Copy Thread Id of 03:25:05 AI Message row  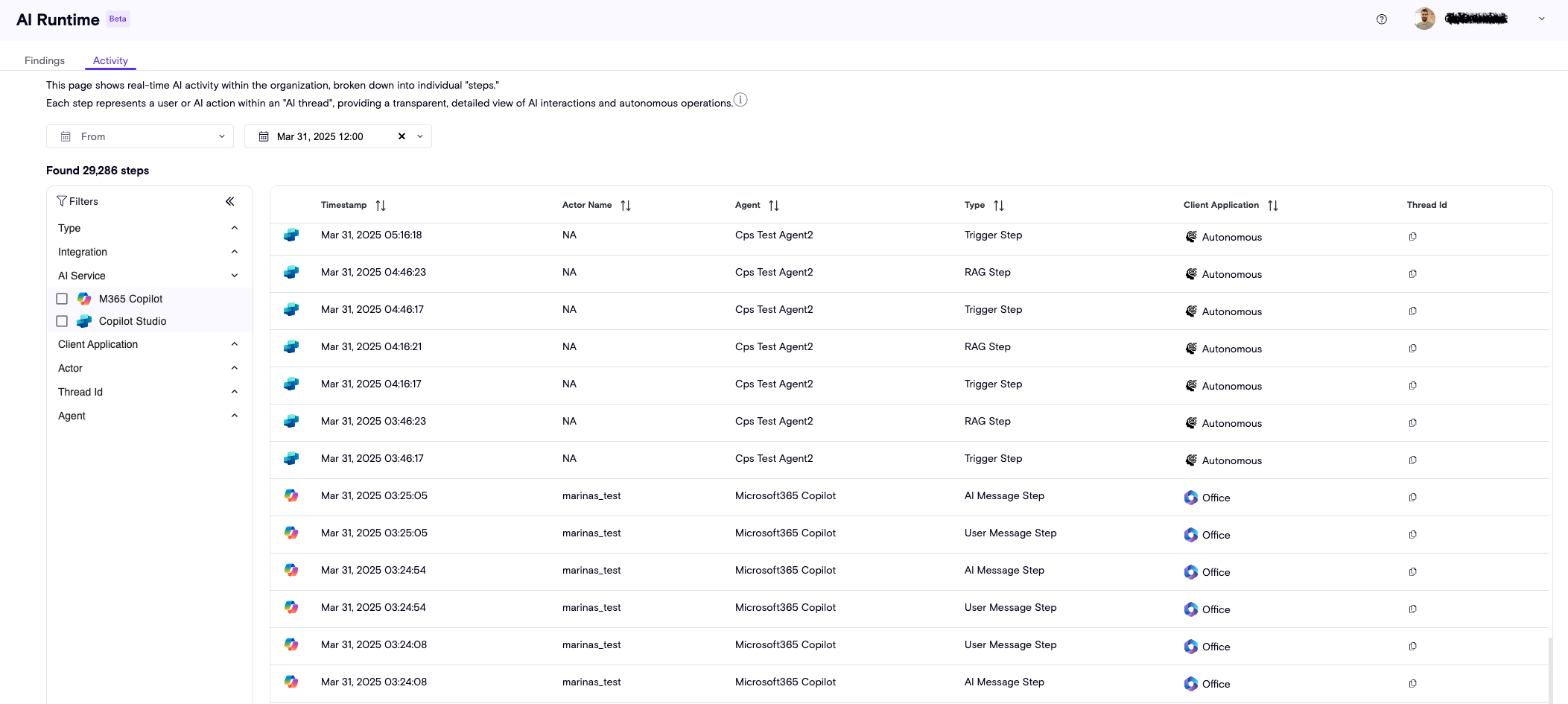click(x=1412, y=498)
